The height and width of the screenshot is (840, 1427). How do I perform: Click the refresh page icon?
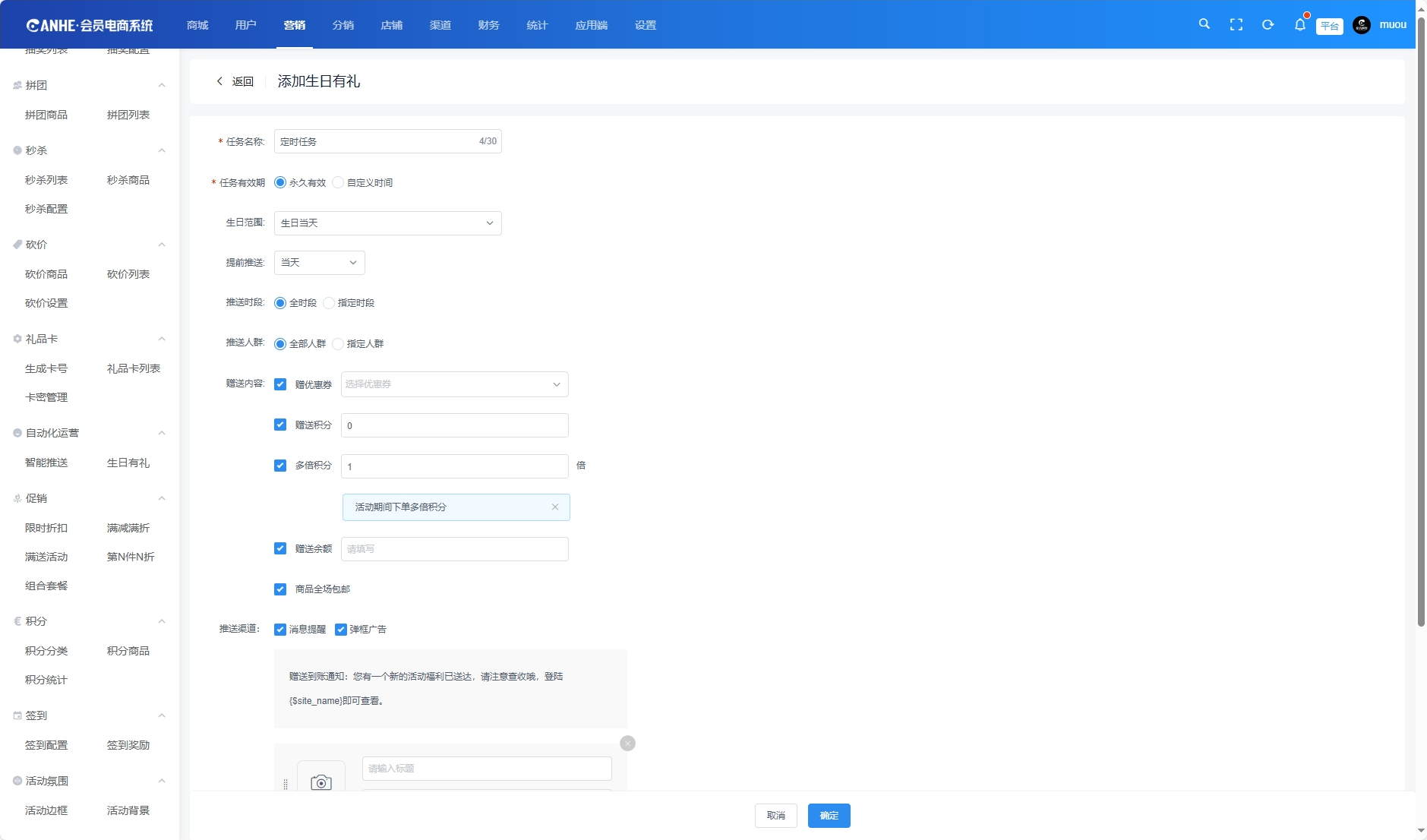[x=1268, y=25]
